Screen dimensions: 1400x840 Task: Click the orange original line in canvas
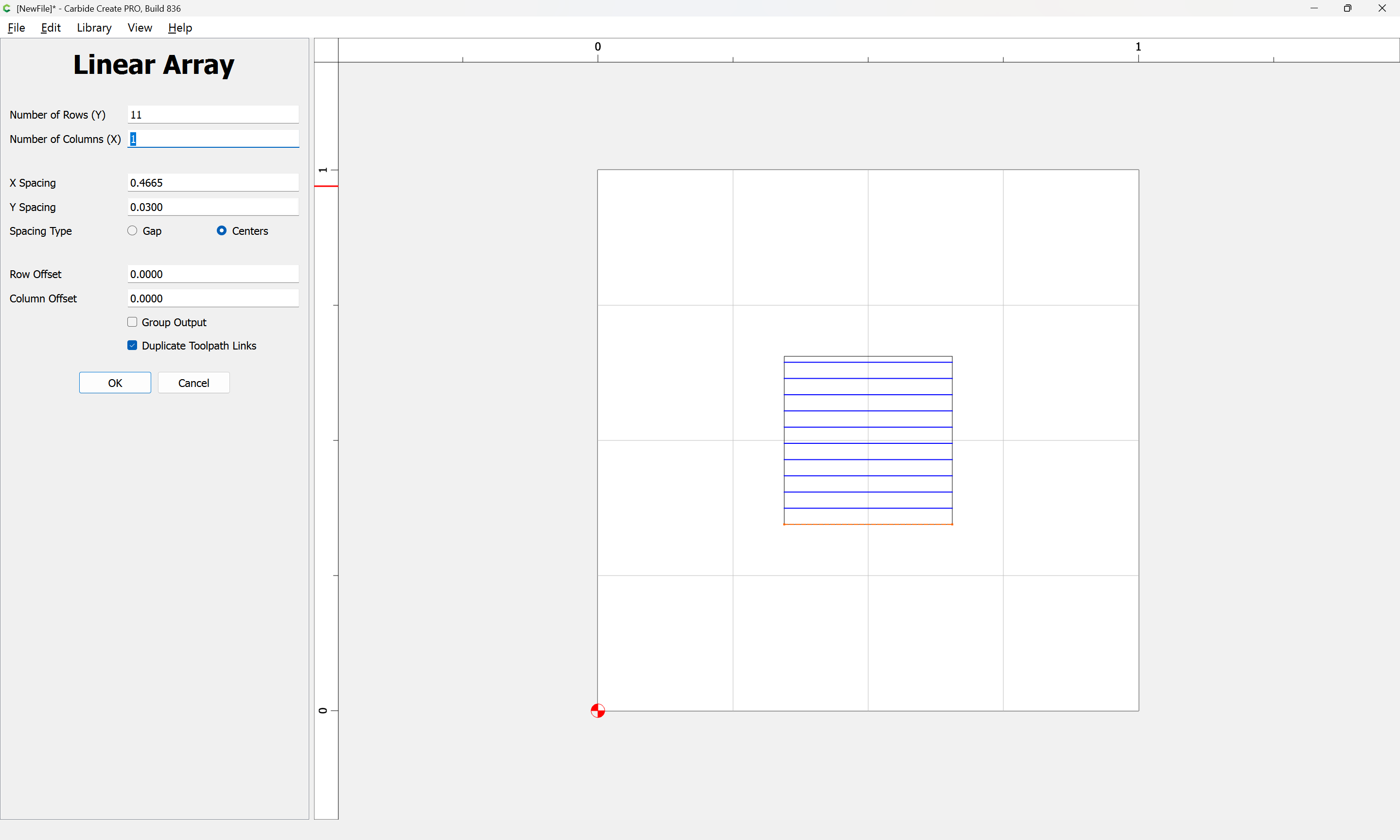(x=868, y=524)
